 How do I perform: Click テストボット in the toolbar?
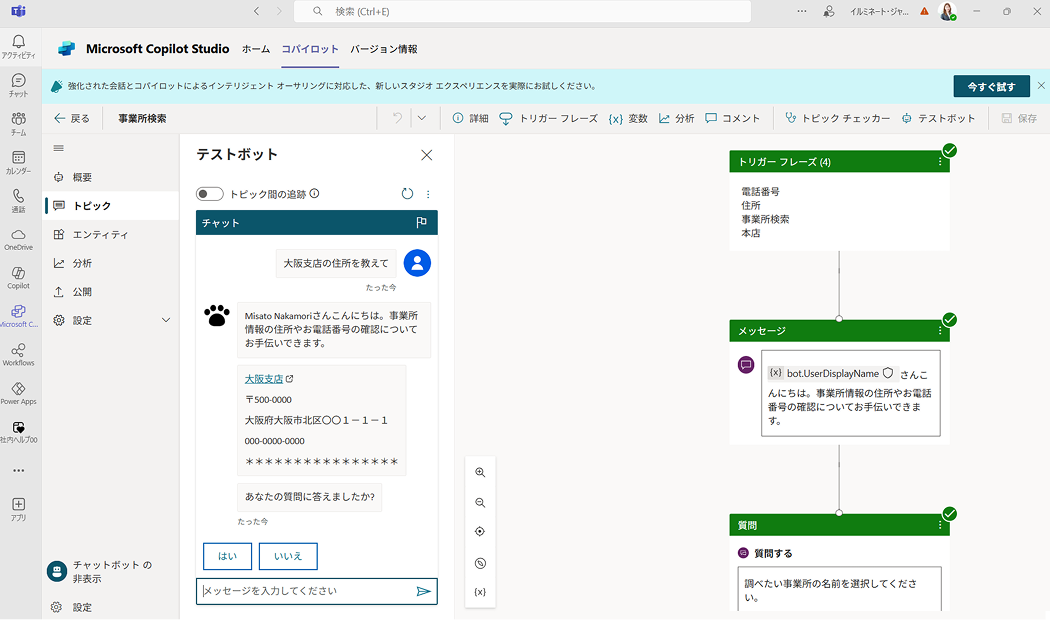(x=938, y=119)
